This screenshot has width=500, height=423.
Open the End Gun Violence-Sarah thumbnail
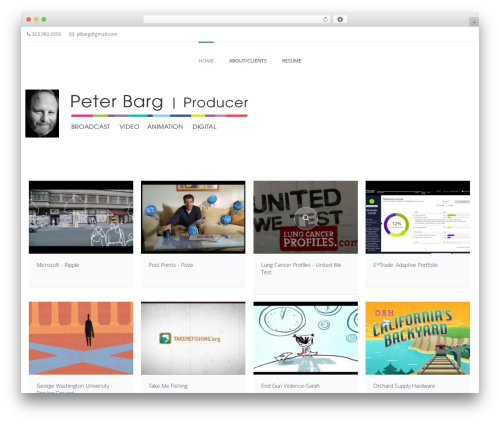[306, 338]
